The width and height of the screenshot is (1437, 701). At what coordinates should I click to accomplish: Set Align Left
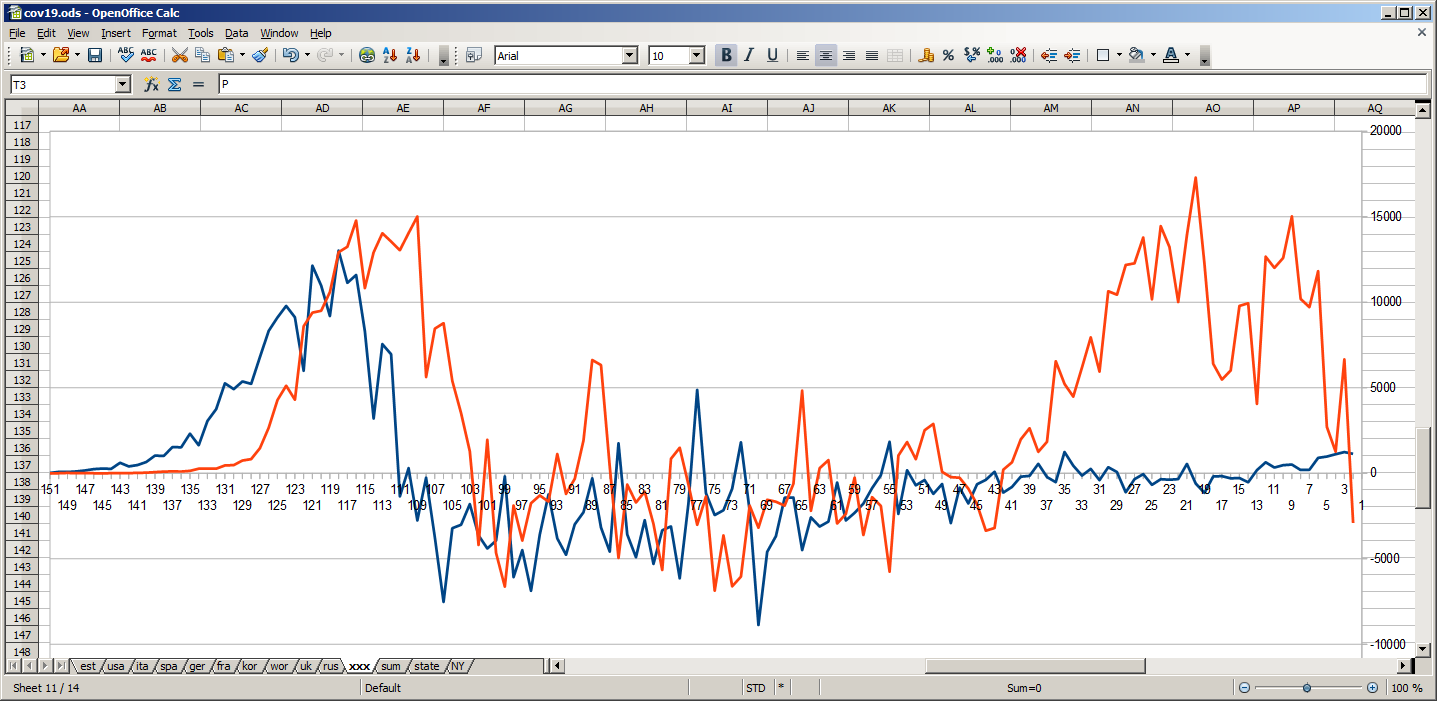[802, 55]
